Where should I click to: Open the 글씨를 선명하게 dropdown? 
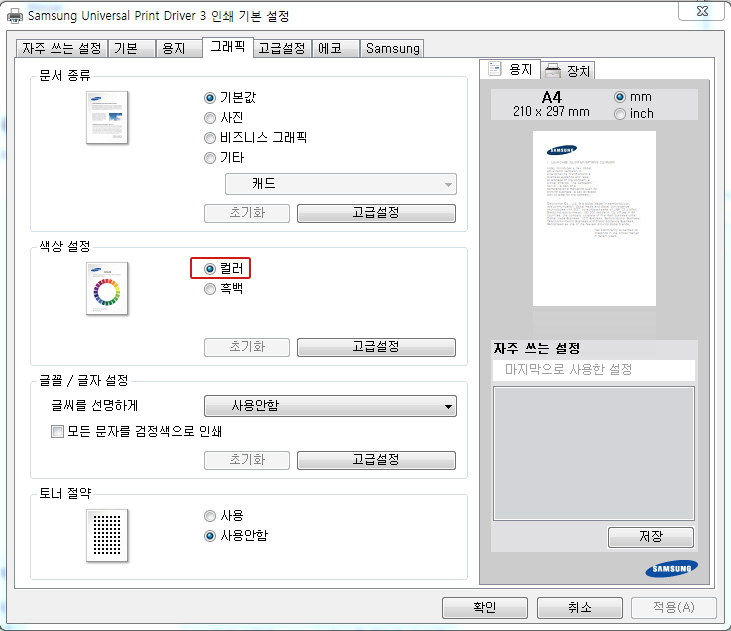(x=330, y=406)
